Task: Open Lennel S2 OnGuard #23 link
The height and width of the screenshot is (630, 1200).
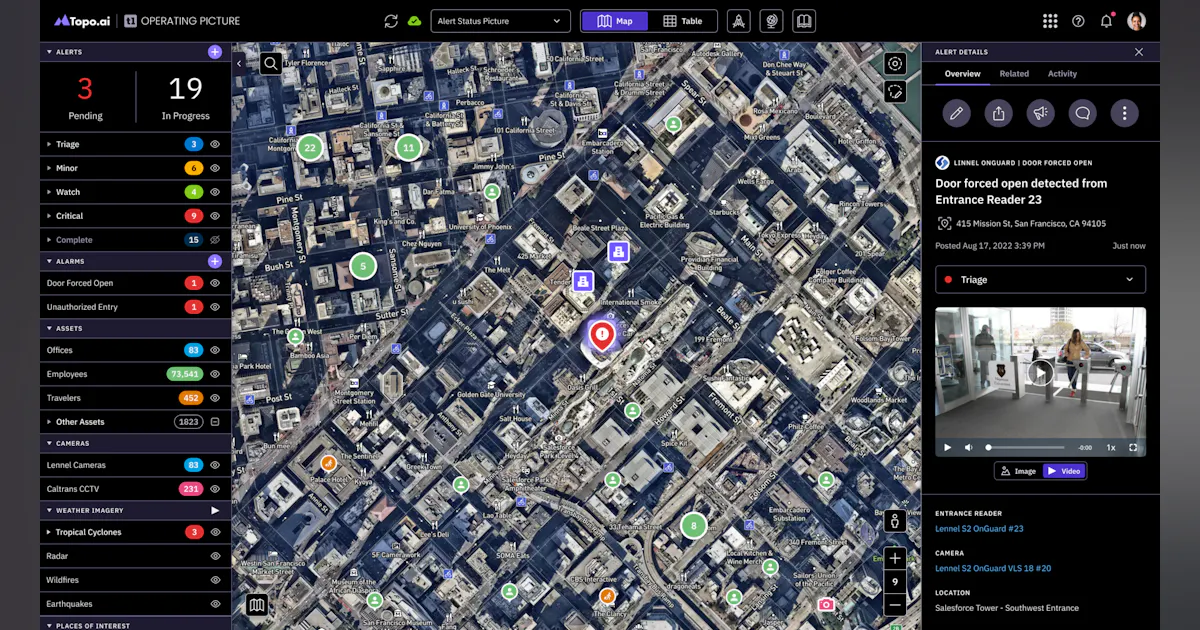Action: [x=979, y=529]
